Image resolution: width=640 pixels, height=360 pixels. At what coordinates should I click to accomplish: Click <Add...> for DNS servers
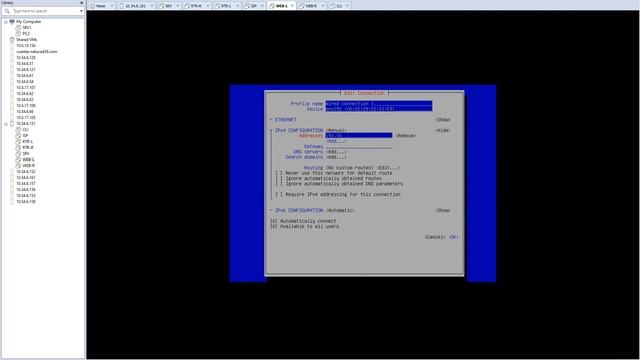tap(336, 151)
